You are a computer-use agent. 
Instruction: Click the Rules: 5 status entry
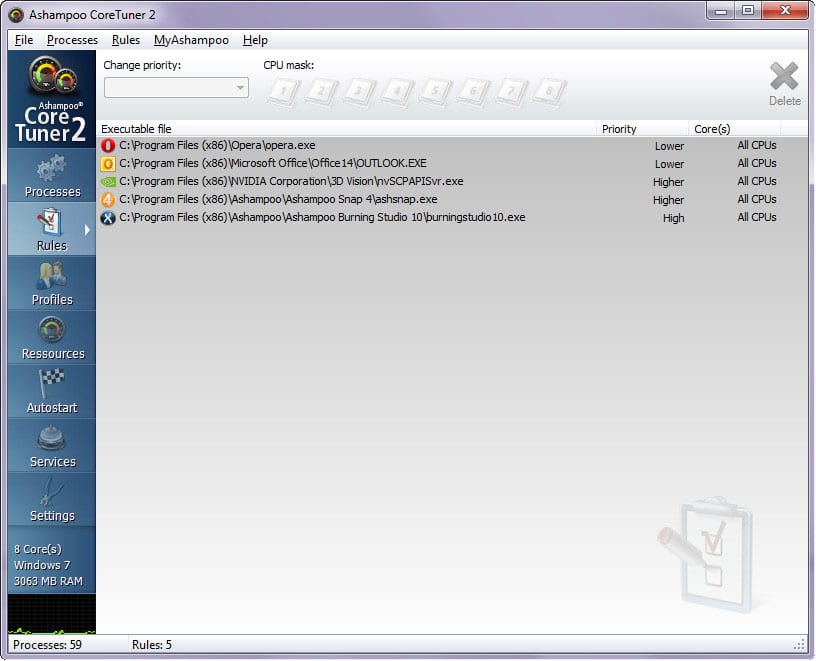pos(151,645)
